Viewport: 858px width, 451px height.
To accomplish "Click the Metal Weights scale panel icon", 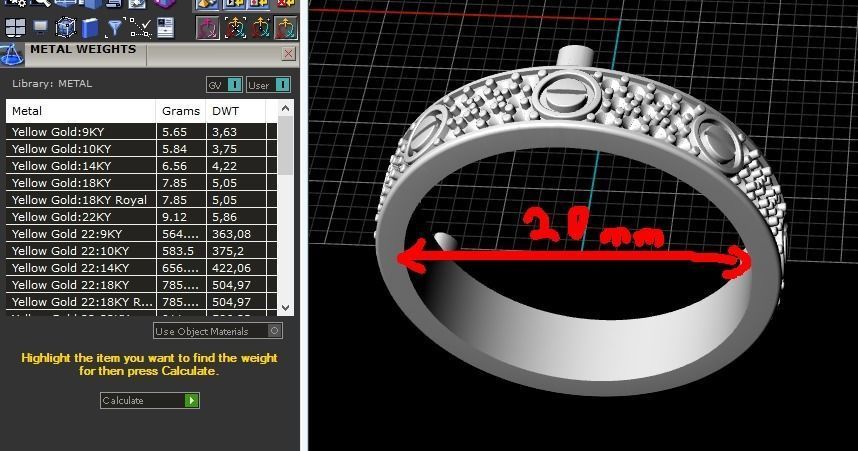I will [x=11, y=55].
